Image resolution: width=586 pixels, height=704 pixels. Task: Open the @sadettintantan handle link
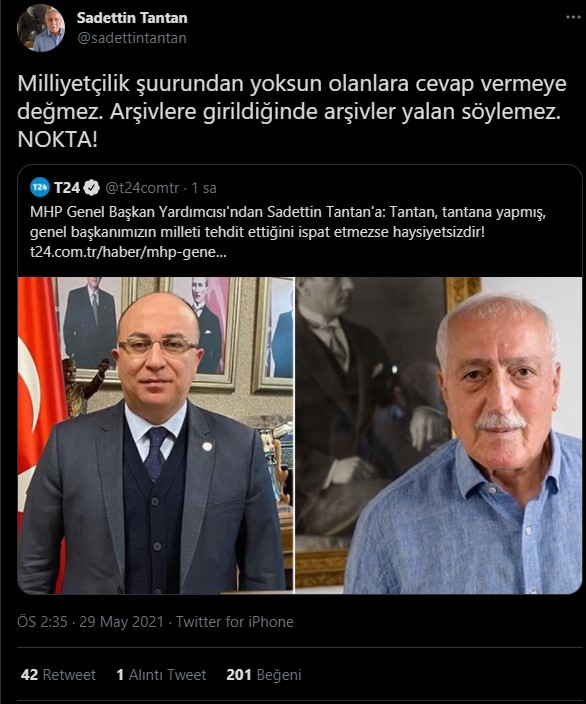(x=132, y=38)
